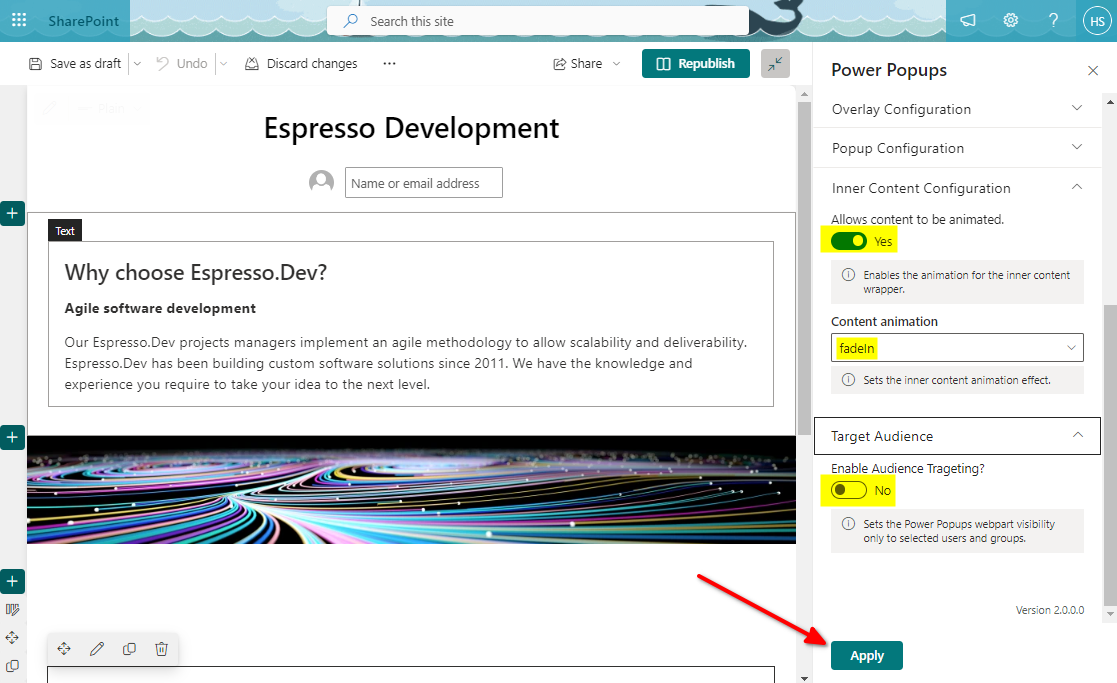Open the more options ellipsis menu
Image resolution: width=1117 pixels, height=683 pixels.
tap(389, 64)
